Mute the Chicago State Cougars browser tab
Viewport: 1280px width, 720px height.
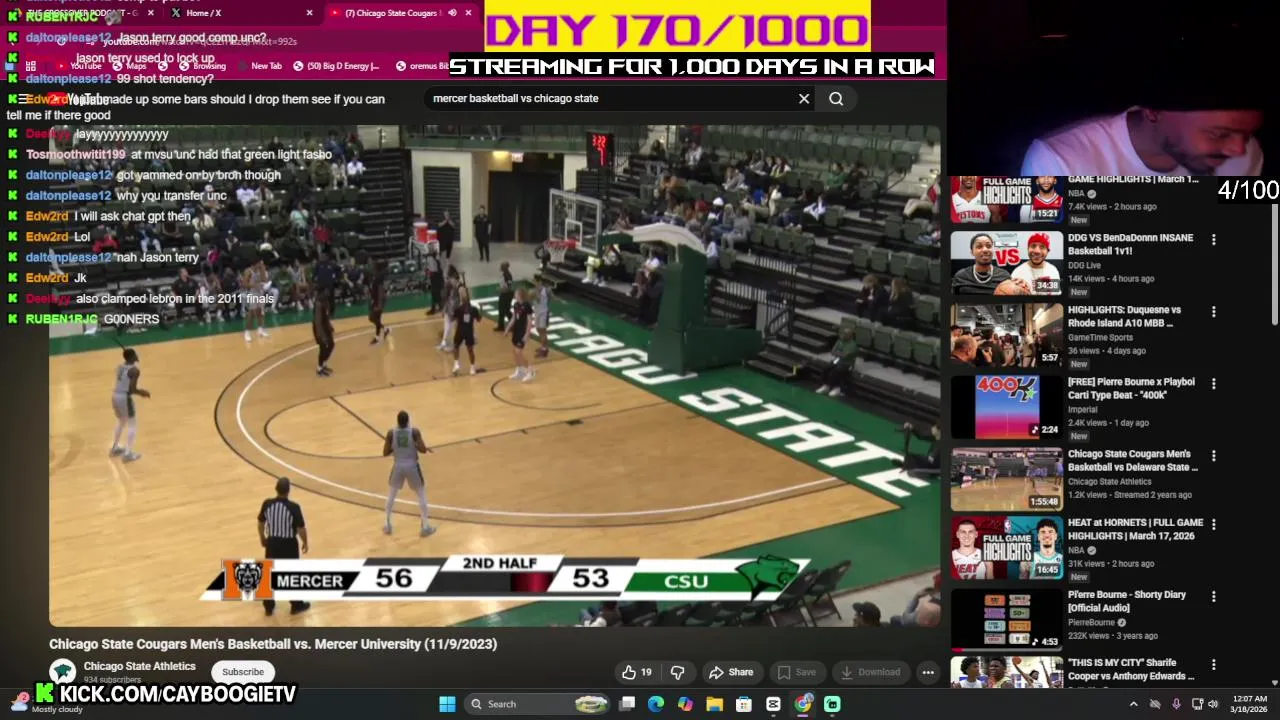point(452,13)
